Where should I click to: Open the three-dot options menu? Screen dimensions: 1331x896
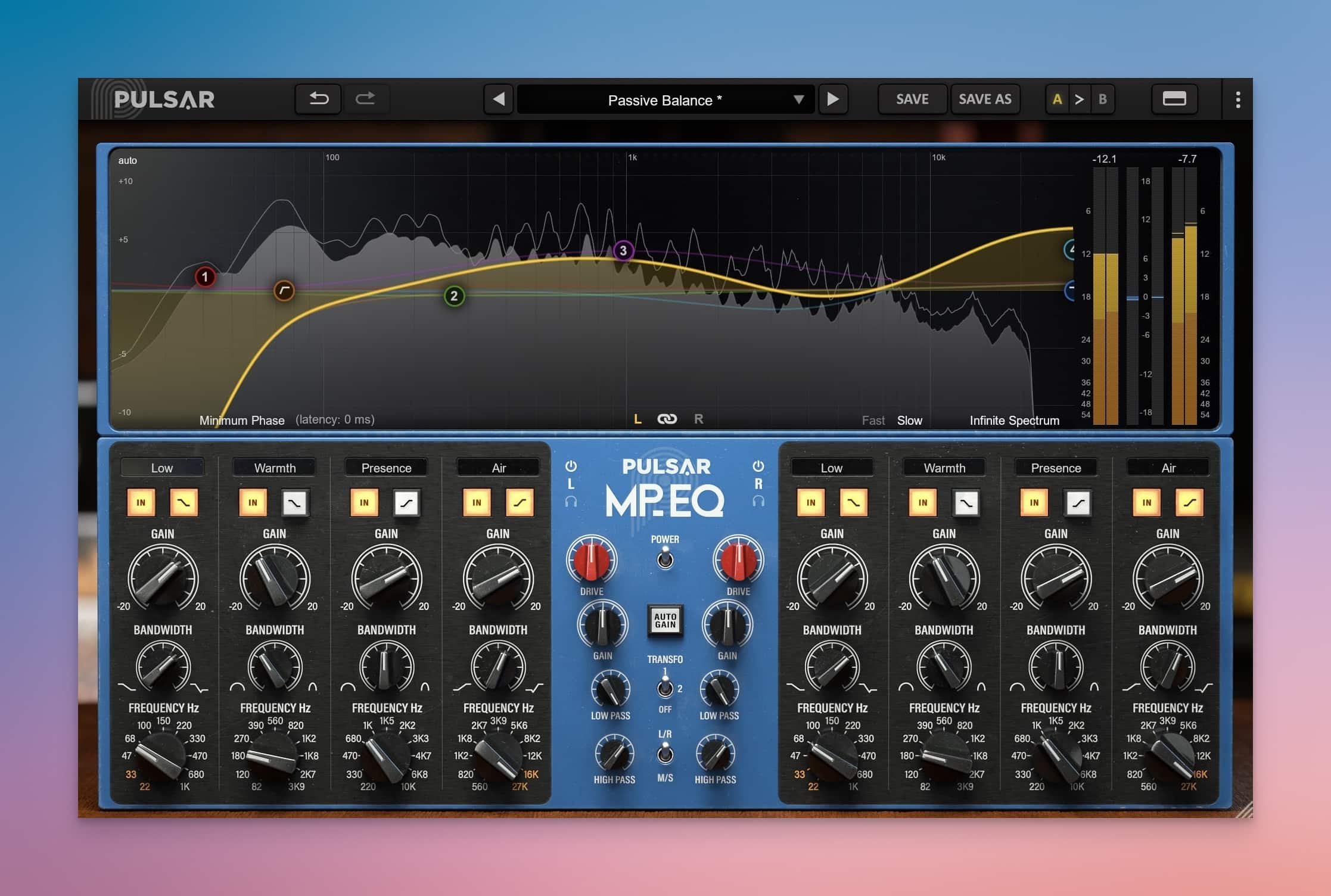(1237, 99)
